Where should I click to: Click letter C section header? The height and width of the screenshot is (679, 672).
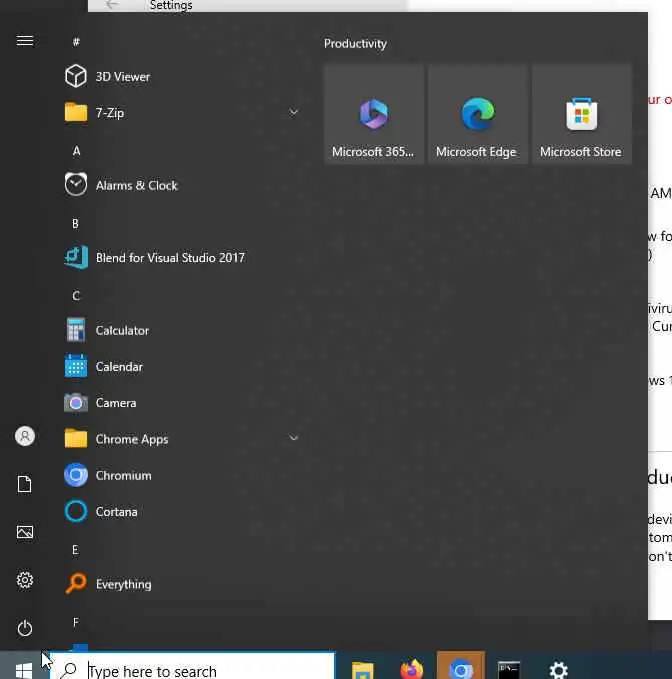click(76, 296)
